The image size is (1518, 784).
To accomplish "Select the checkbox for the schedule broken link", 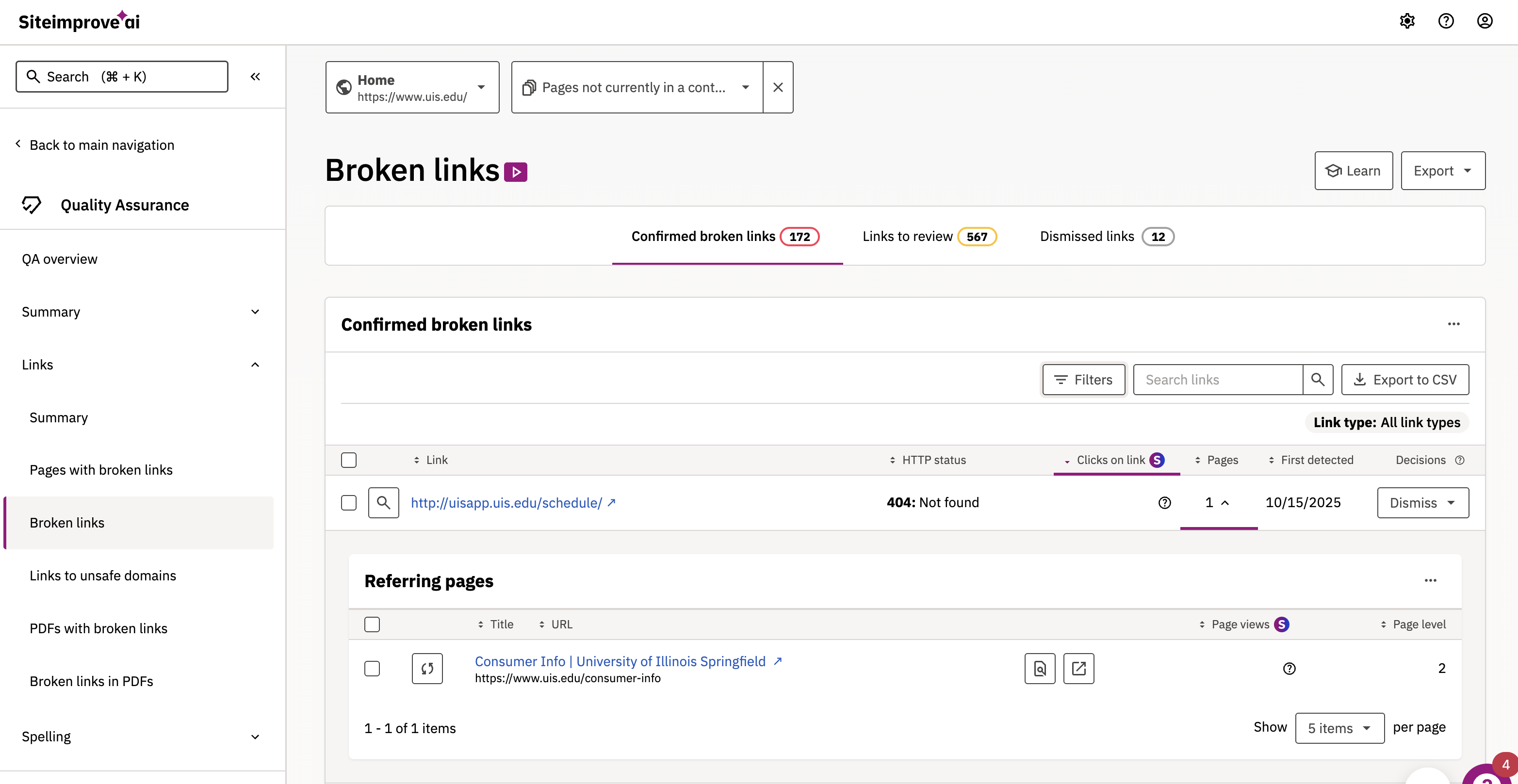I will tap(349, 502).
